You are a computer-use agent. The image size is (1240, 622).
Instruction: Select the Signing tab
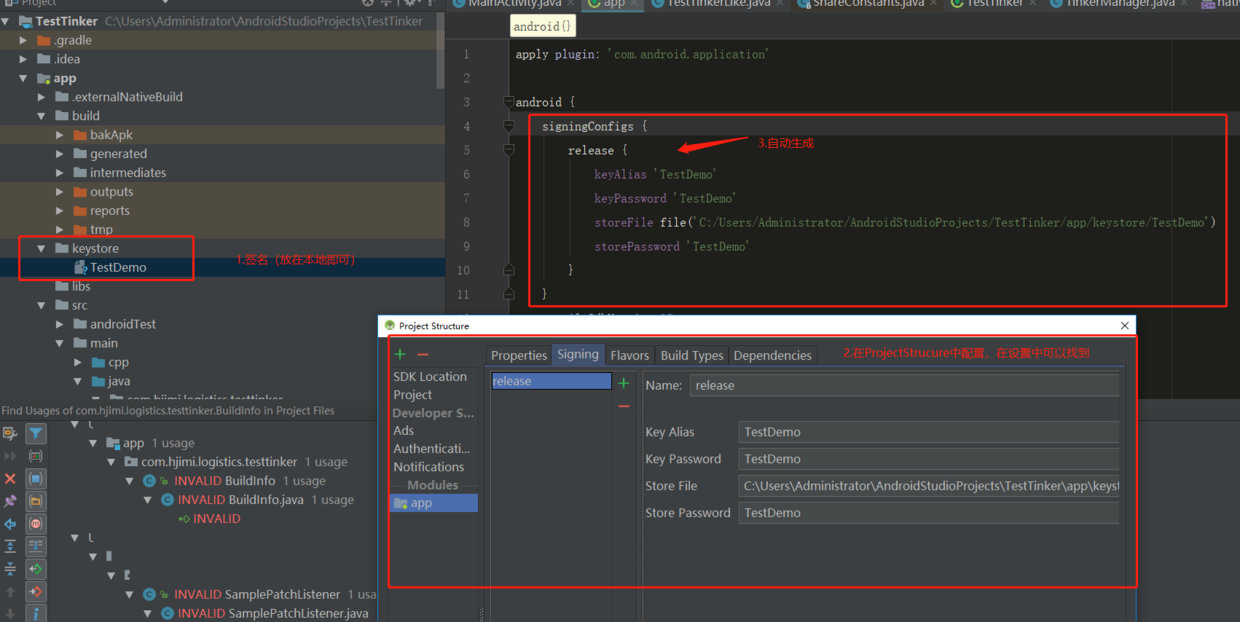pos(578,354)
